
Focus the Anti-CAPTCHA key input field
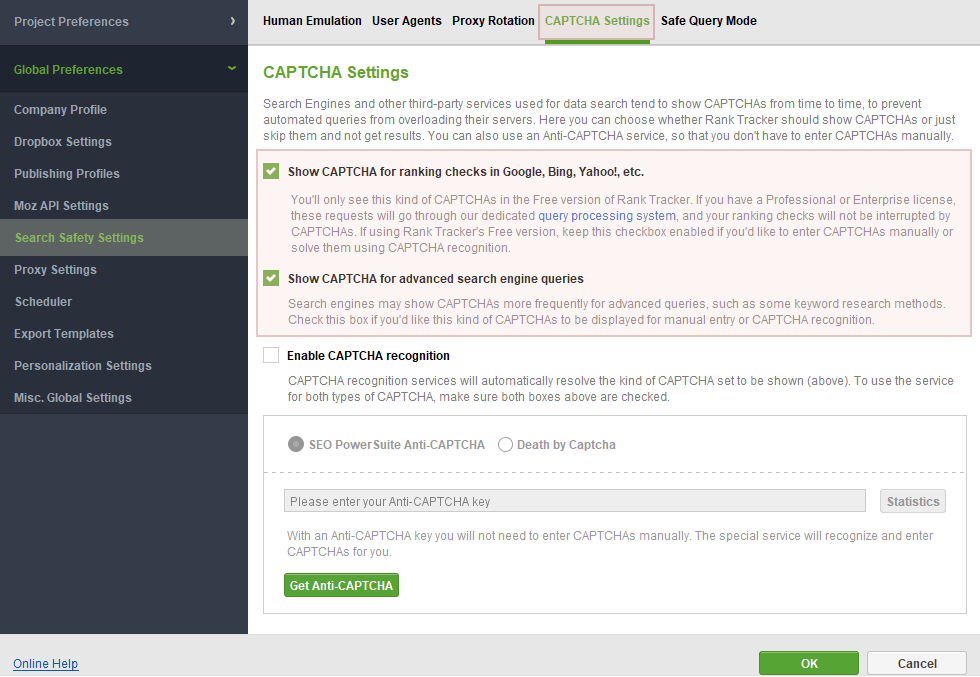click(x=575, y=501)
